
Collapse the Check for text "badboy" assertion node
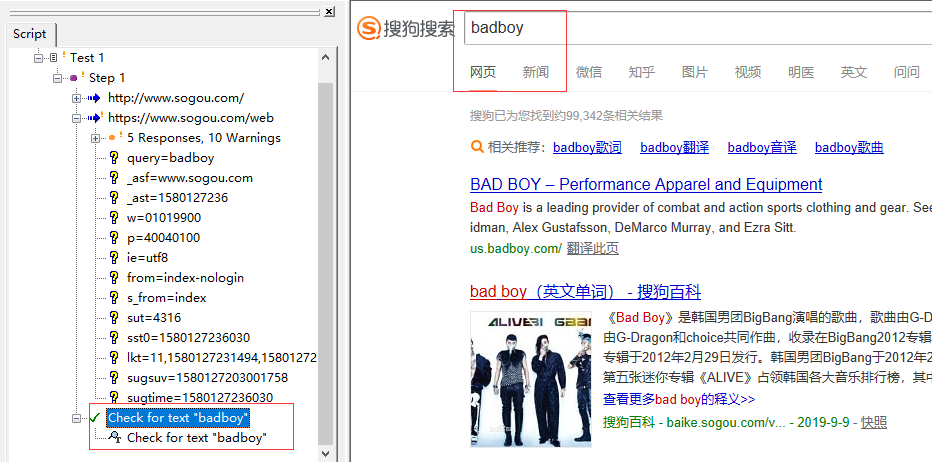point(77,418)
